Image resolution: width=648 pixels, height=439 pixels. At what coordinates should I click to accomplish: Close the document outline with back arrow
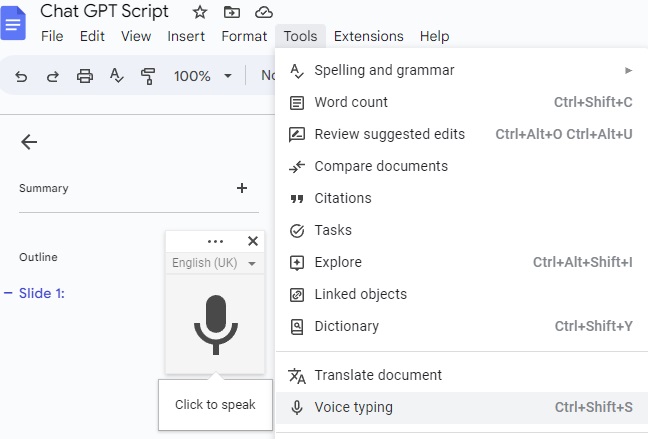pyautogui.click(x=29, y=142)
